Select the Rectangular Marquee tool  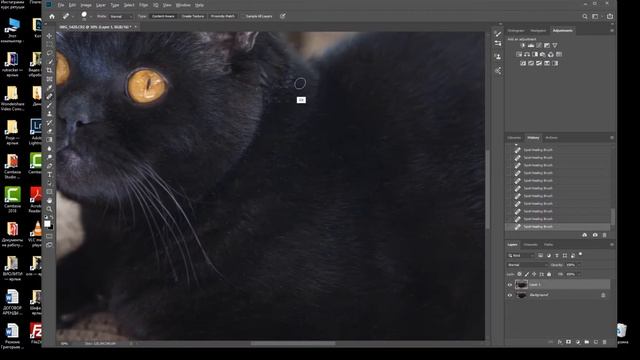pyautogui.click(x=49, y=44)
